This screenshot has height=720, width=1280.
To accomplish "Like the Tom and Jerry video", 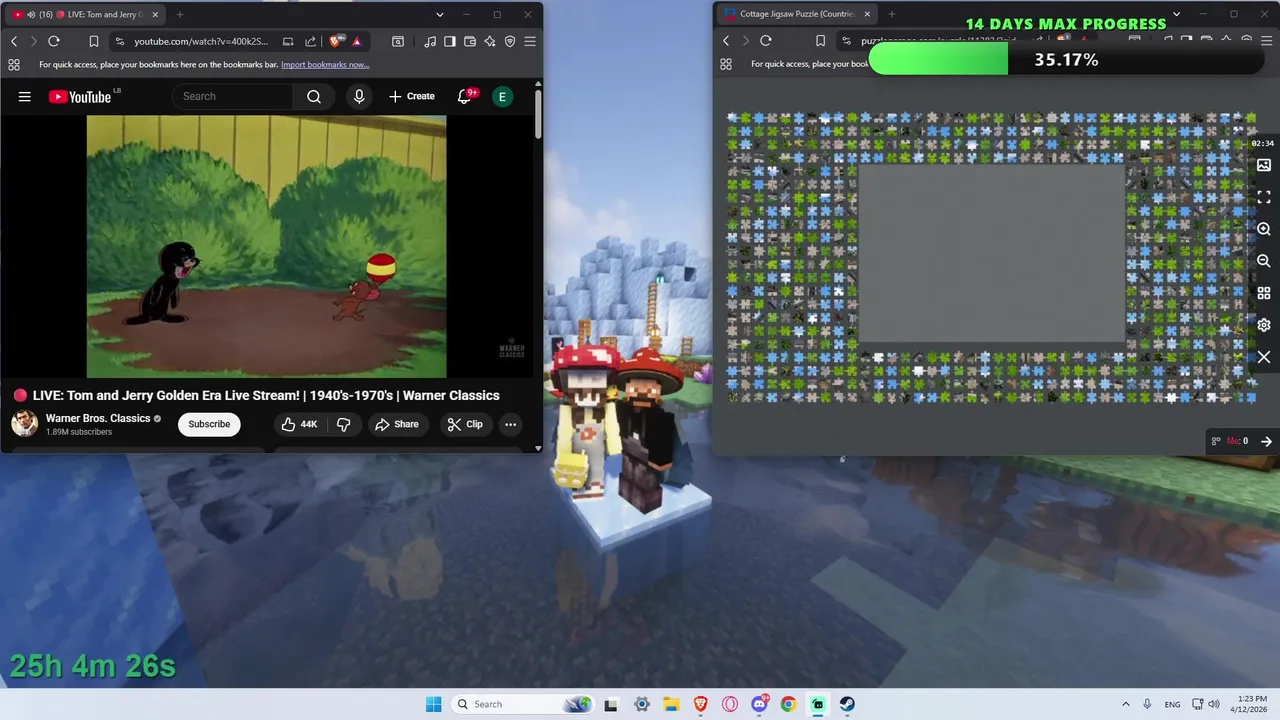I will click(x=299, y=424).
